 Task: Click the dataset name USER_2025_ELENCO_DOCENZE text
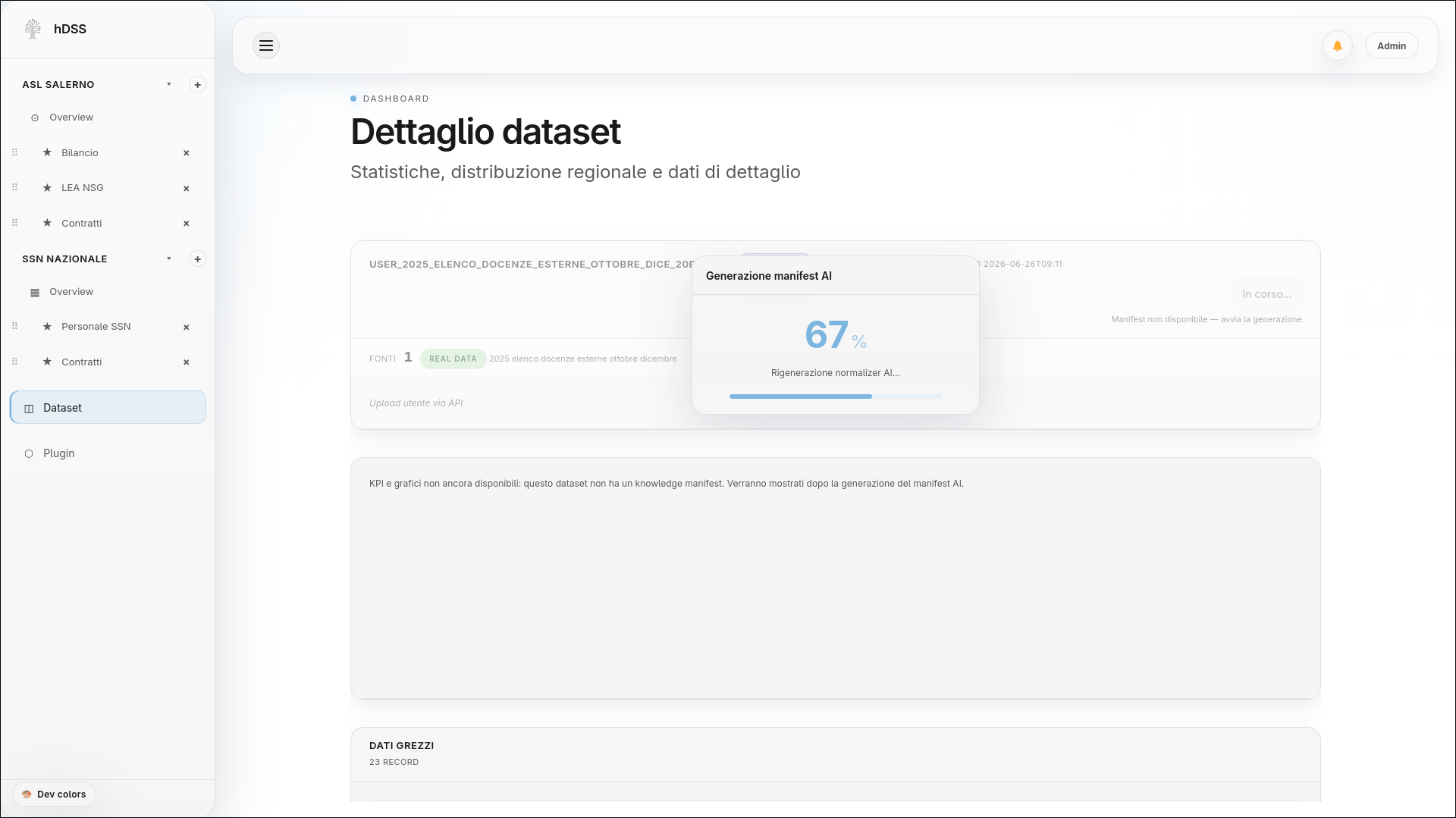click(x=532, y=264)
